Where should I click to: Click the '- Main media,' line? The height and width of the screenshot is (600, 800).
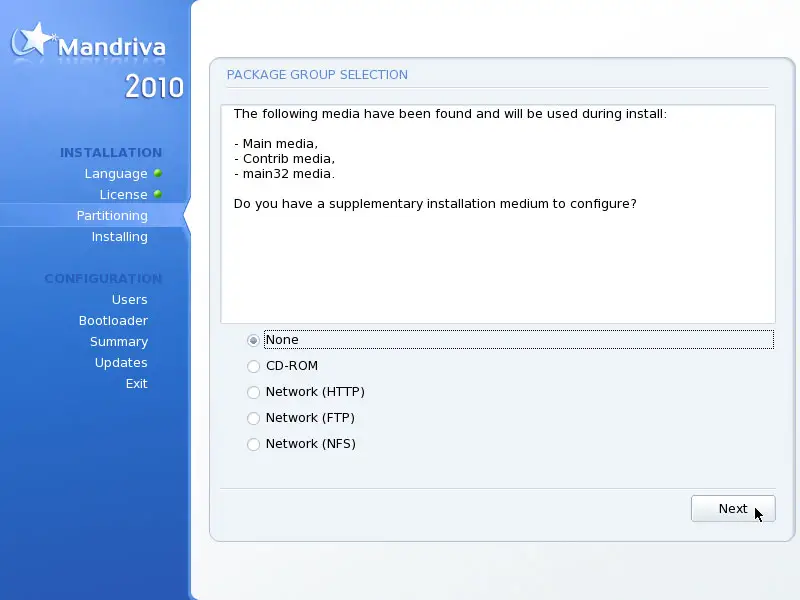click(x=276, y=144)
